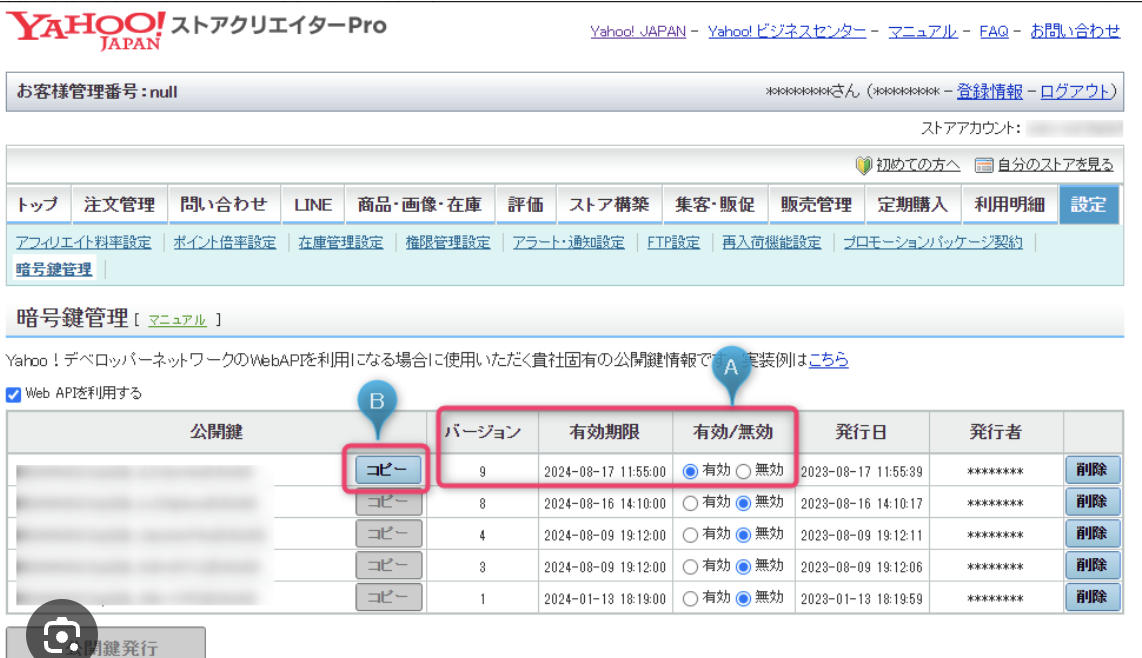Open the 自分のストアを見る link
The width and height of the screenshot is (1142, 658).
(1055, 165)
